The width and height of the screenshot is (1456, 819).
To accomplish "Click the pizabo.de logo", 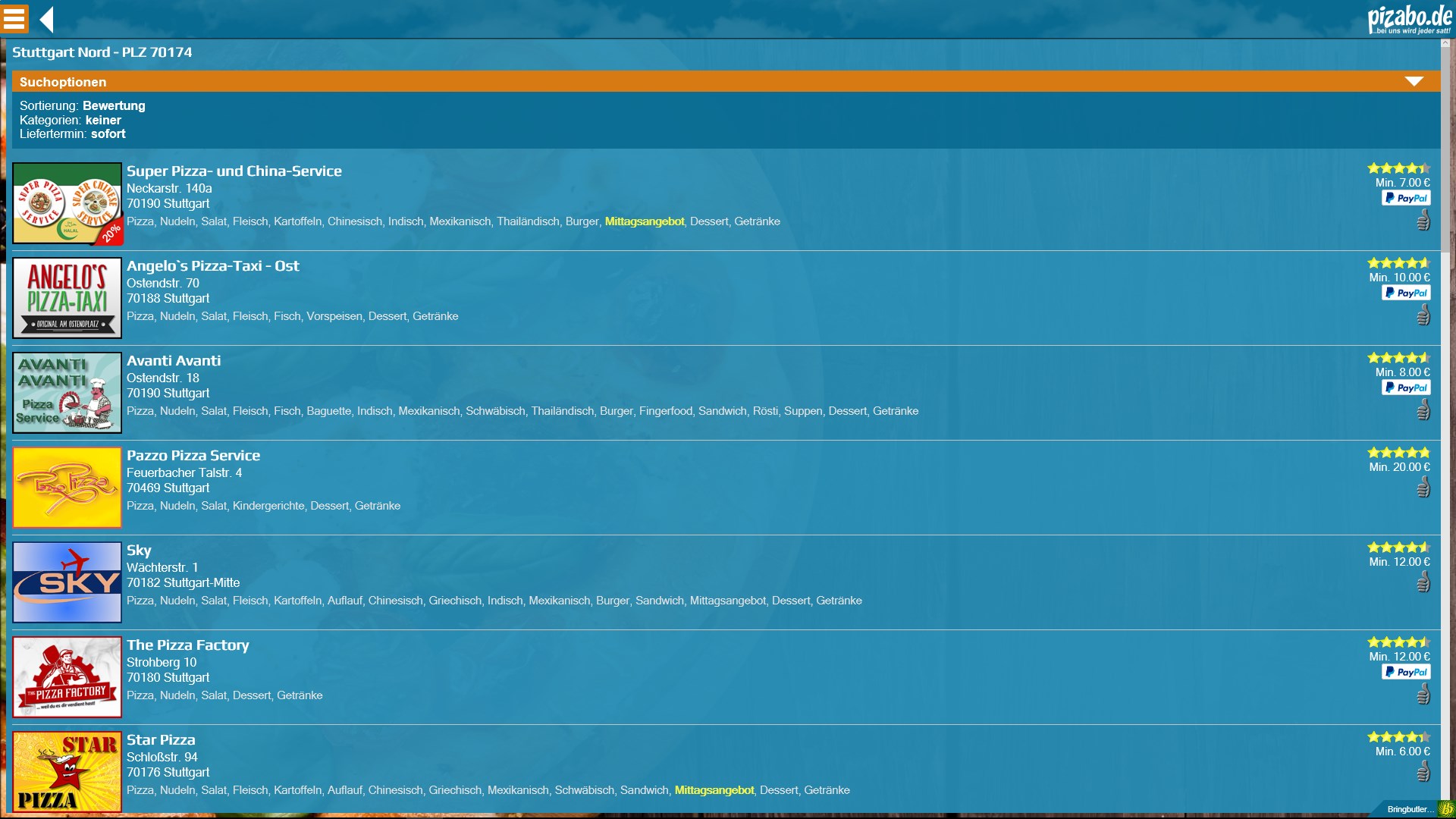I will point(1409,20).
